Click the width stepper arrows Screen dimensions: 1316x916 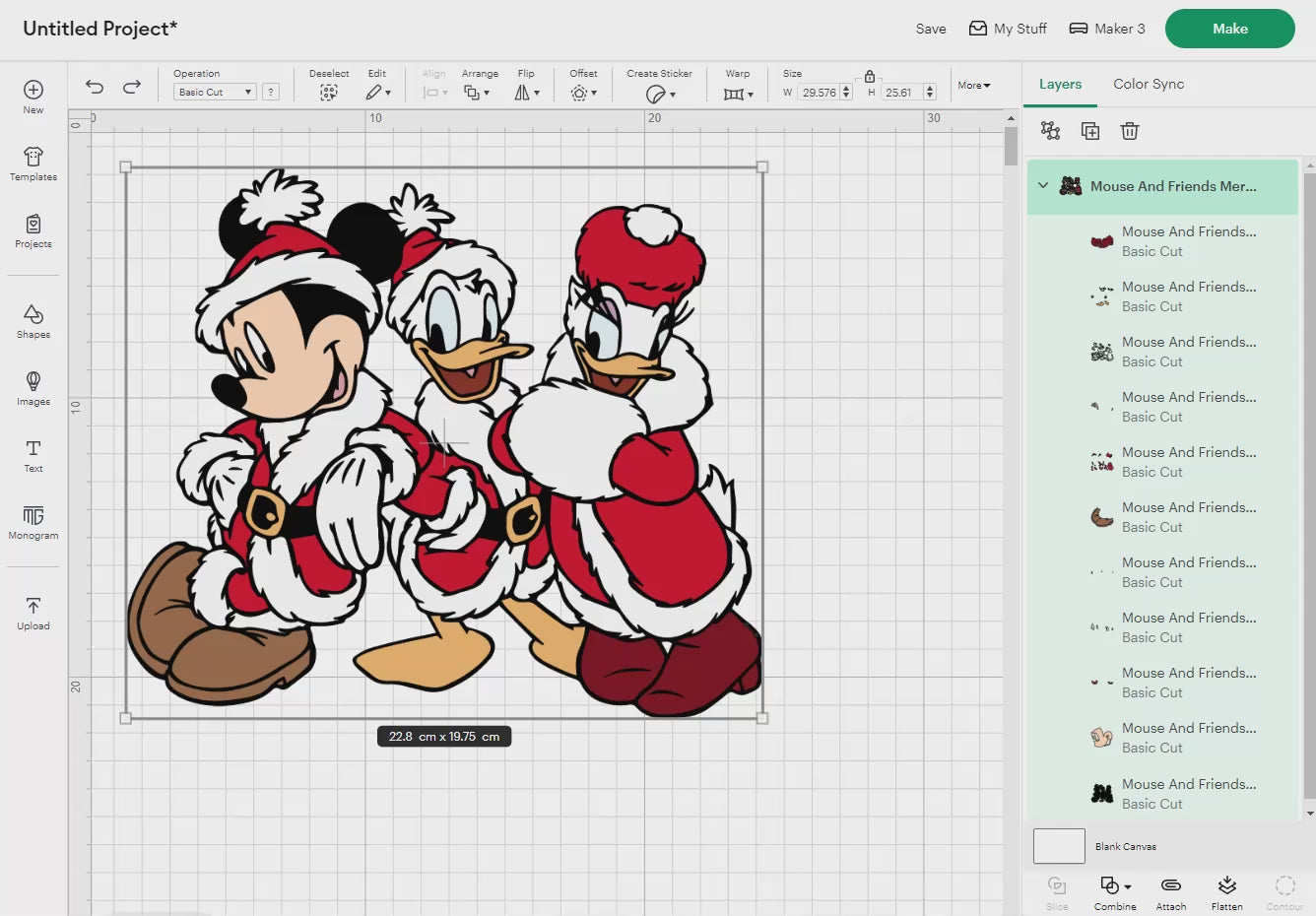coord(845,92)
